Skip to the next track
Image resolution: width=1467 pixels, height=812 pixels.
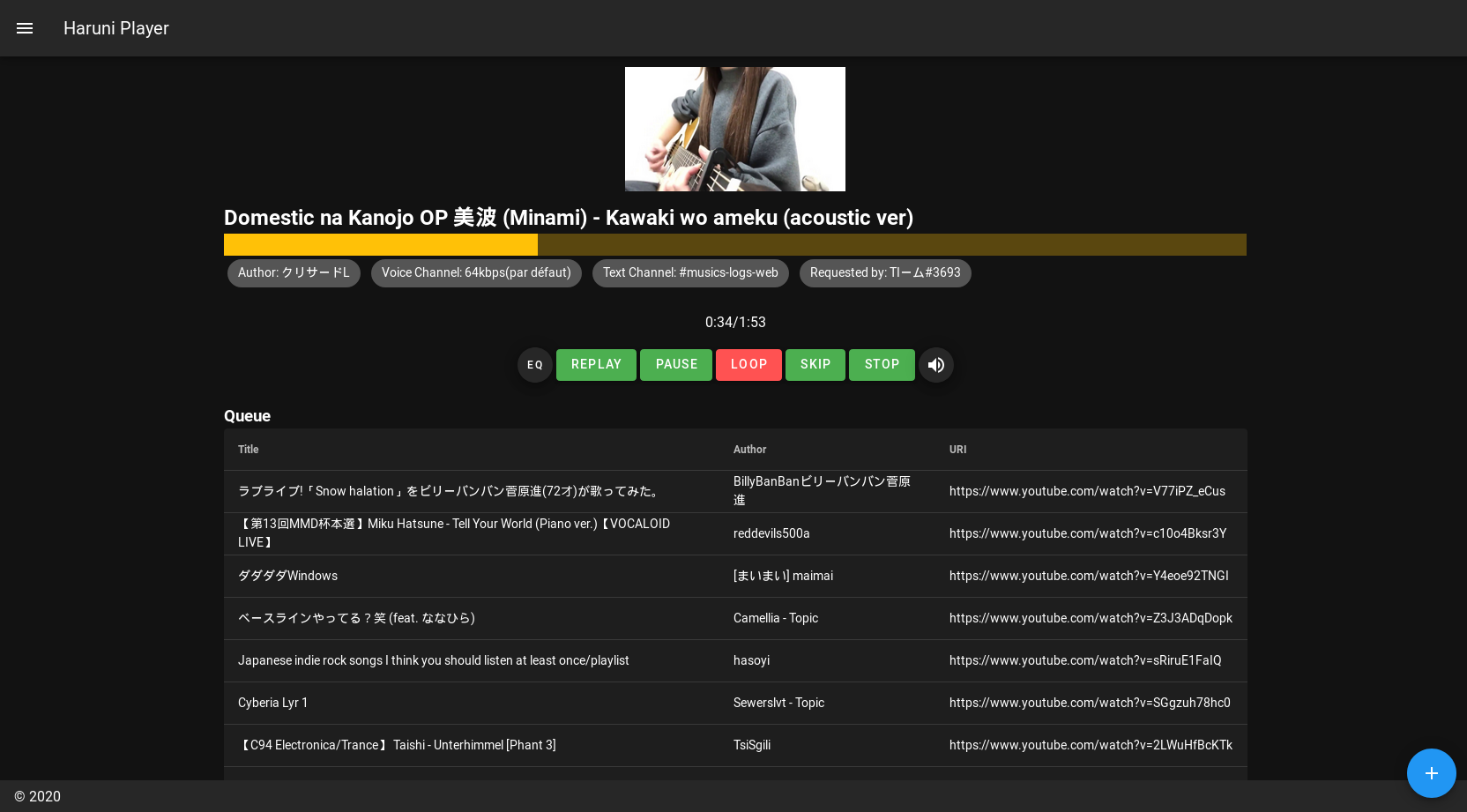coord(815,365)
